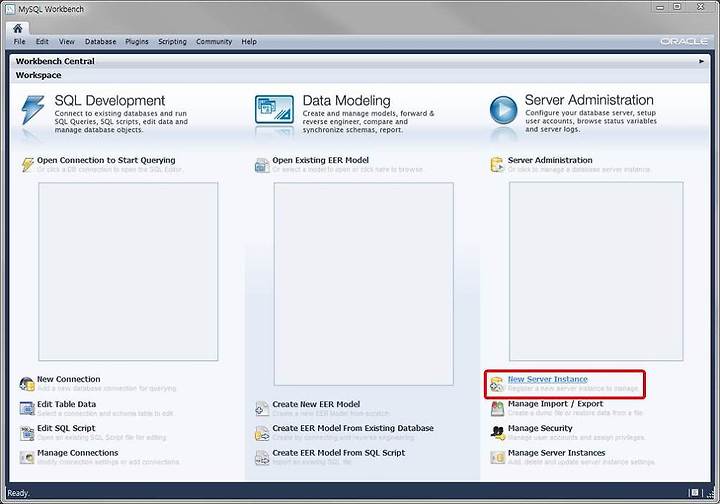Image resolution: width=720 pixels, height=504 pixels.
Task: Click the Manage Connections icon
Action: pos(27,457)
